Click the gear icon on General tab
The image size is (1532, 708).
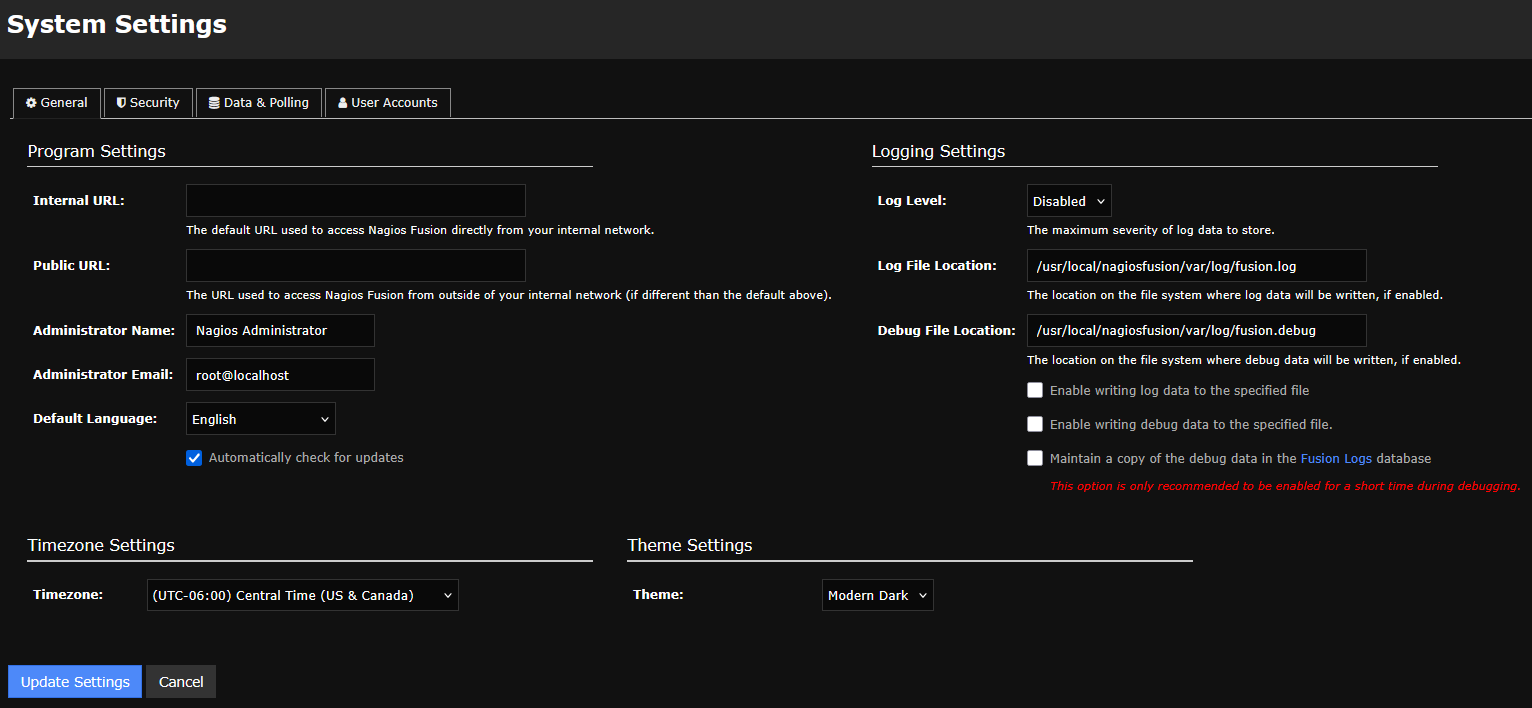31,103
